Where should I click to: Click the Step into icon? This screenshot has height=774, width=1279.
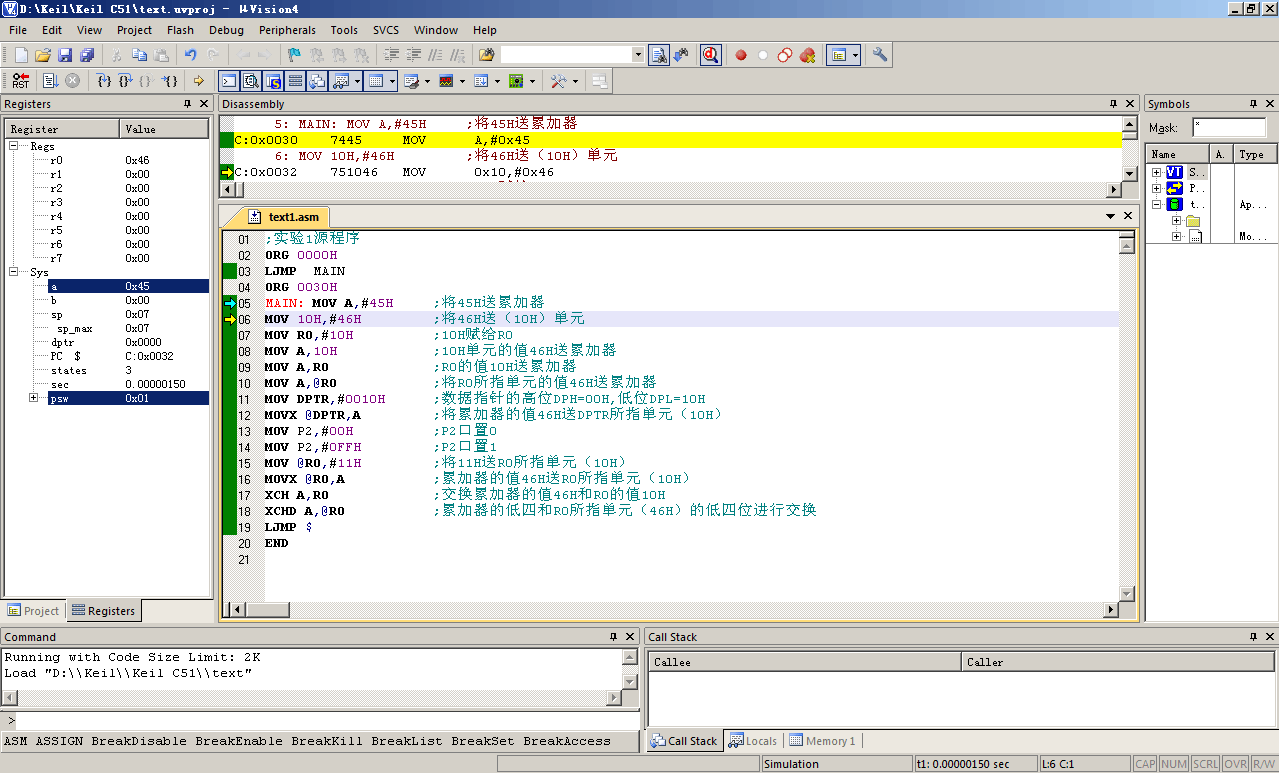pos(103,81)
